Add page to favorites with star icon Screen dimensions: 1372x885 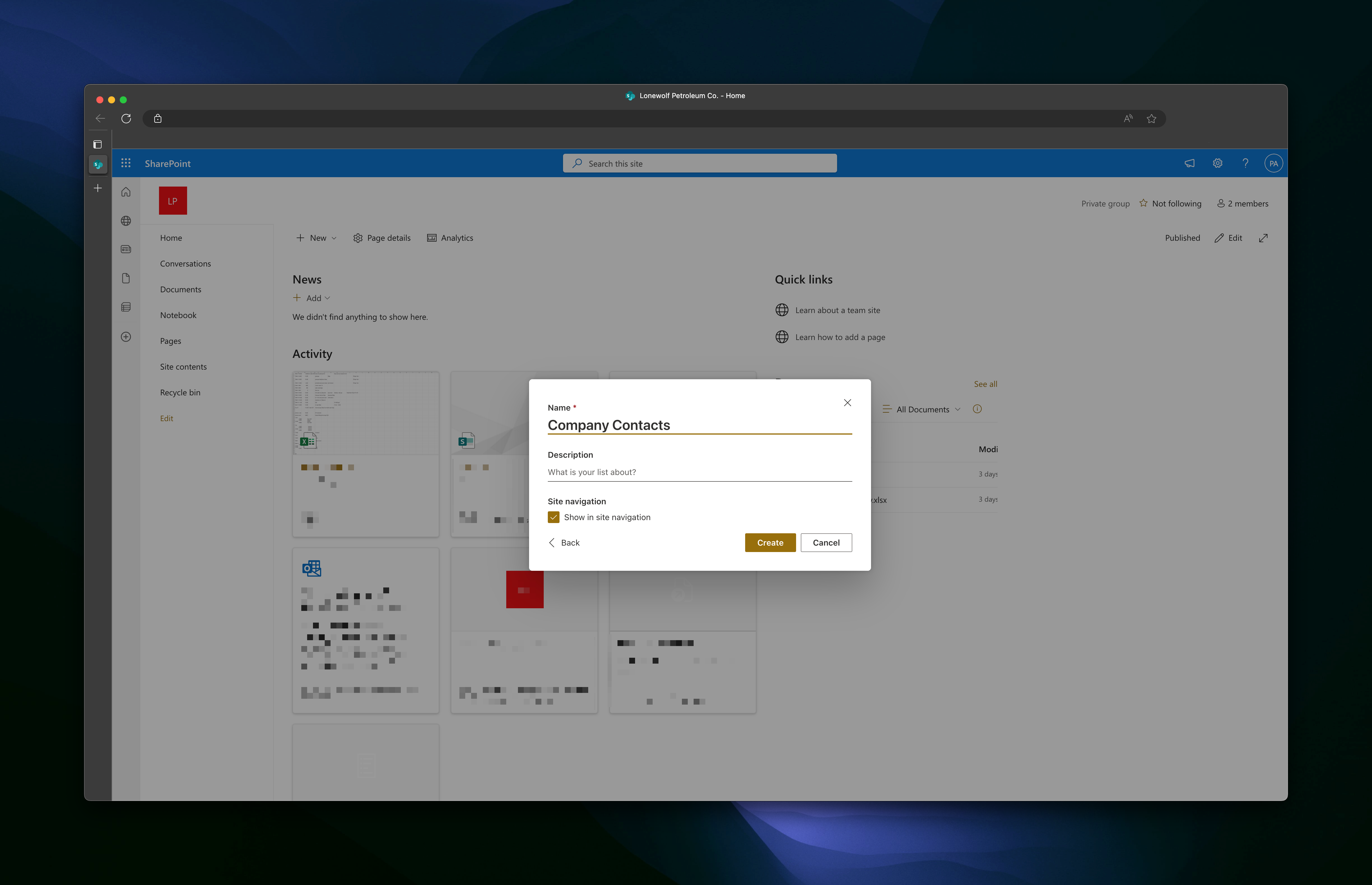point(1151,118)
